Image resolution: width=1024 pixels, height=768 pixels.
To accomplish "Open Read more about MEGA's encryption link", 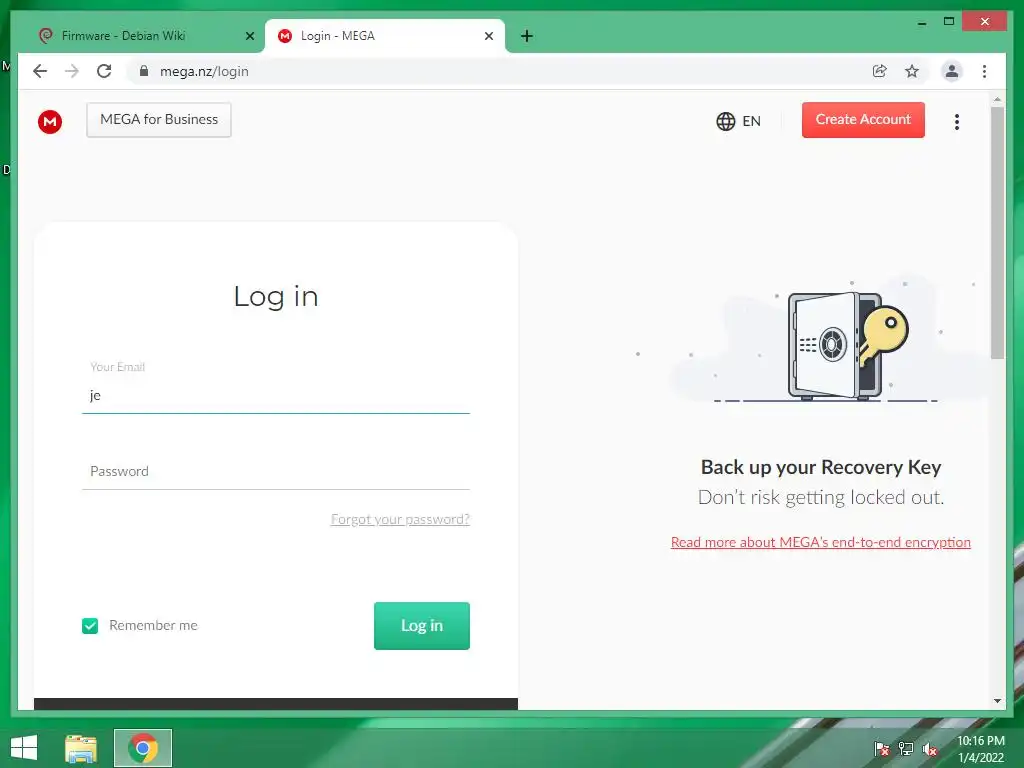I will pyautogui.click(x=821, y=542).
